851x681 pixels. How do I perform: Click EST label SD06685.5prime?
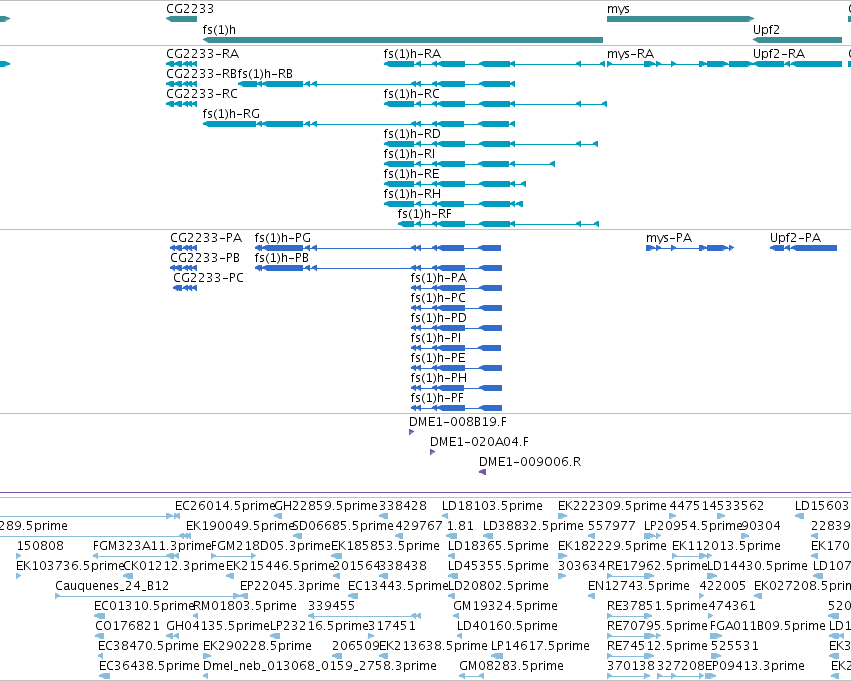point(342,526)
